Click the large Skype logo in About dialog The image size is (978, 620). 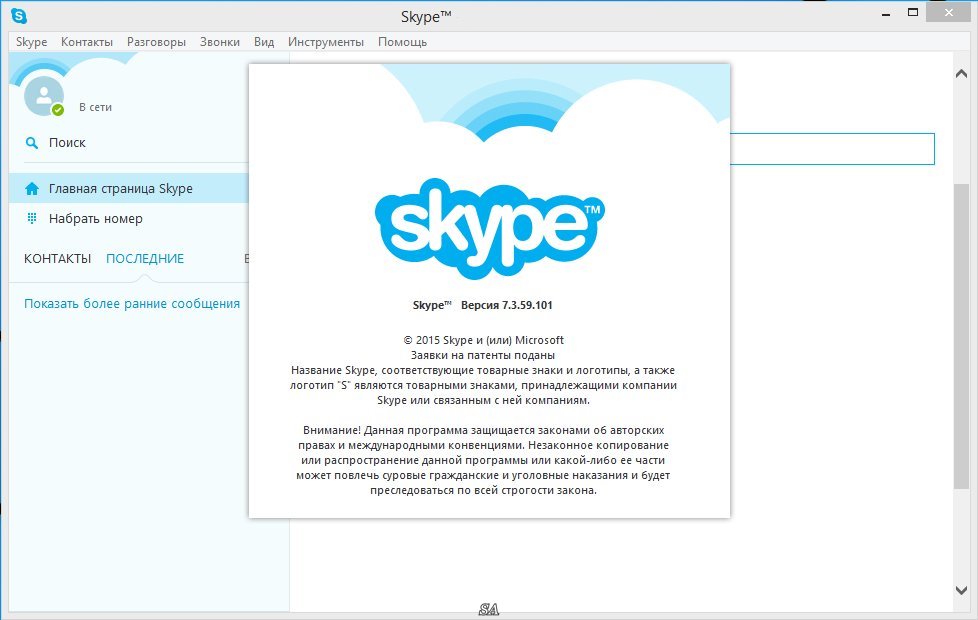point(490,228)
